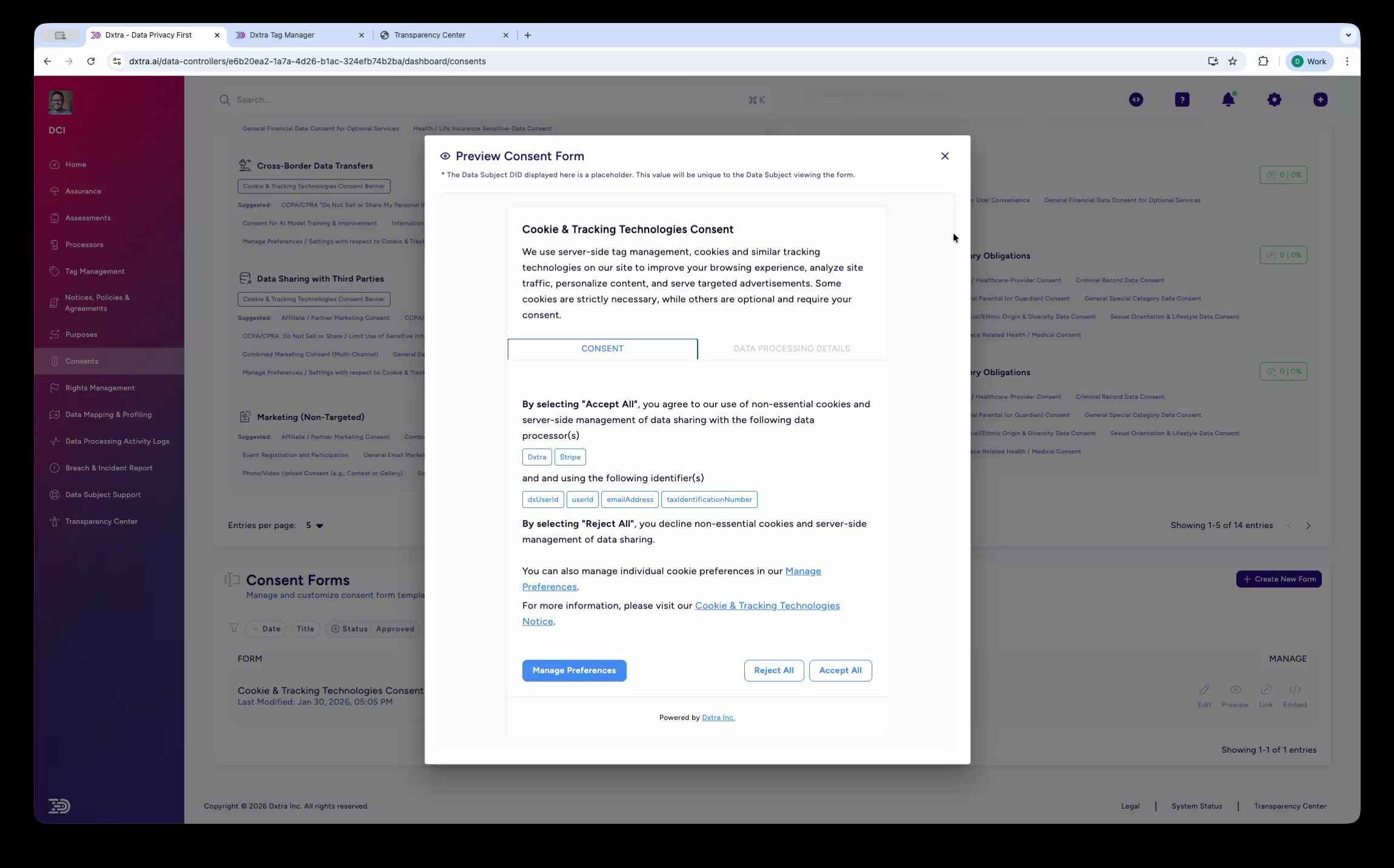Close the Preview Consent Form dialog

pos(944,156)
